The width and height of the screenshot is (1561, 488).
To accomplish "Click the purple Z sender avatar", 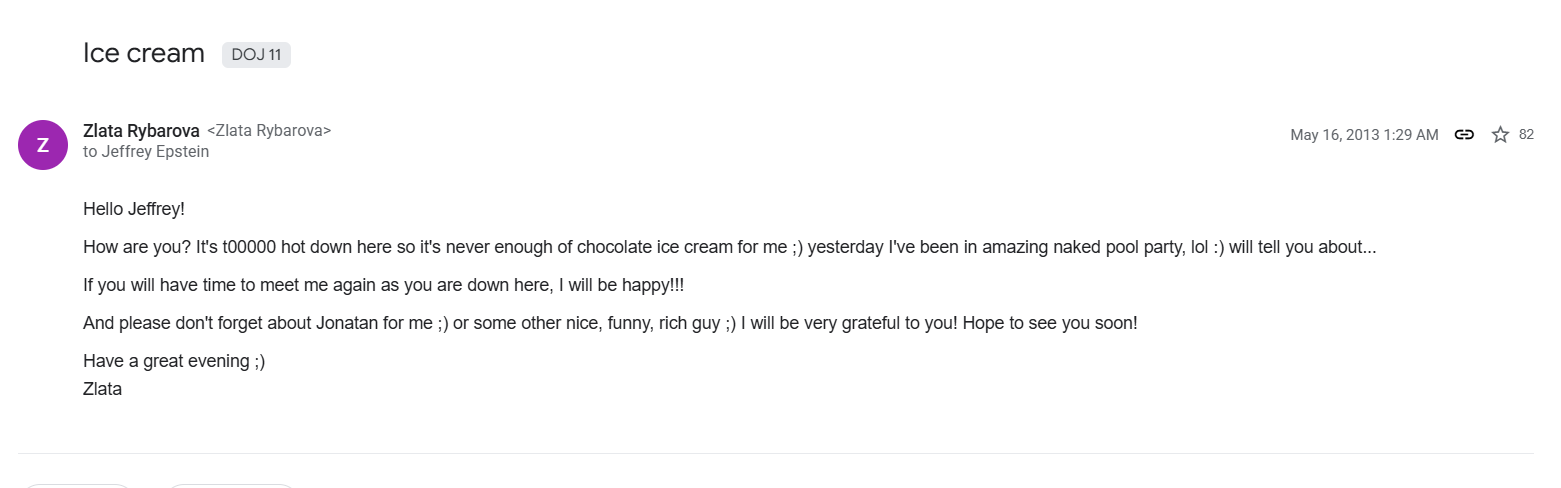I will coord(43,145).
